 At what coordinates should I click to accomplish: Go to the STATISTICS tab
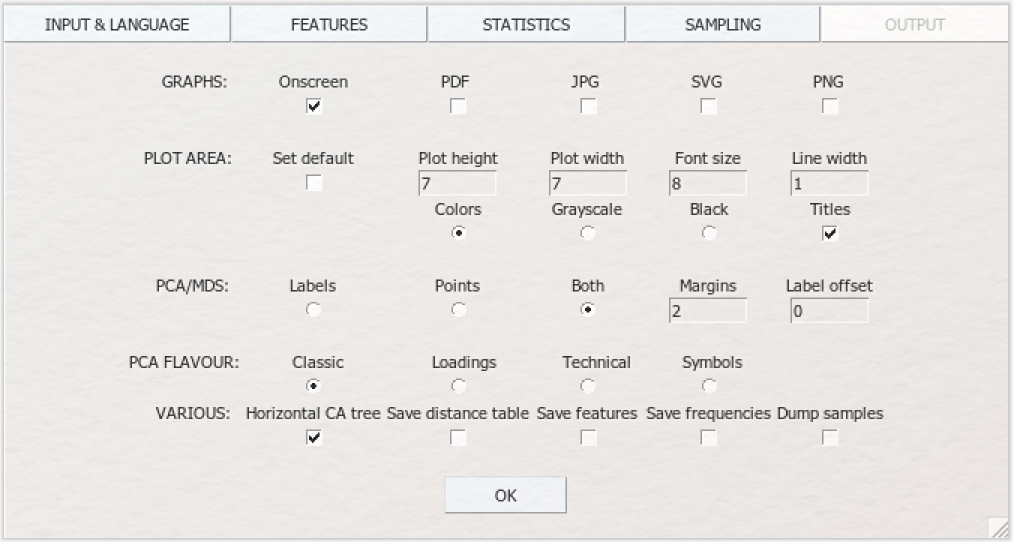526,25
